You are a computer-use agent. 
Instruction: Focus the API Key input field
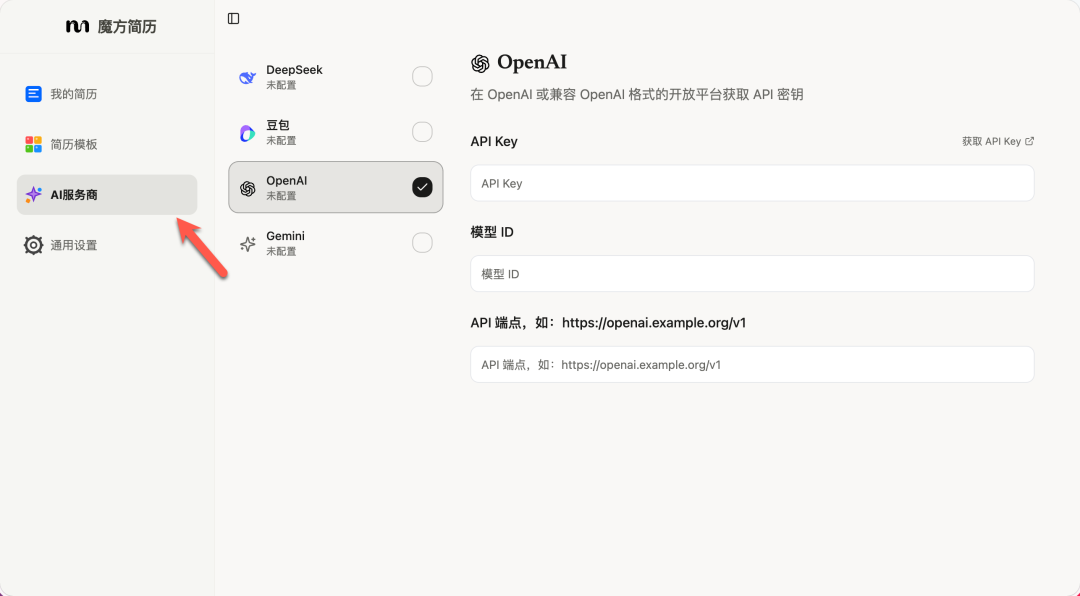click(x=752, y=183)
